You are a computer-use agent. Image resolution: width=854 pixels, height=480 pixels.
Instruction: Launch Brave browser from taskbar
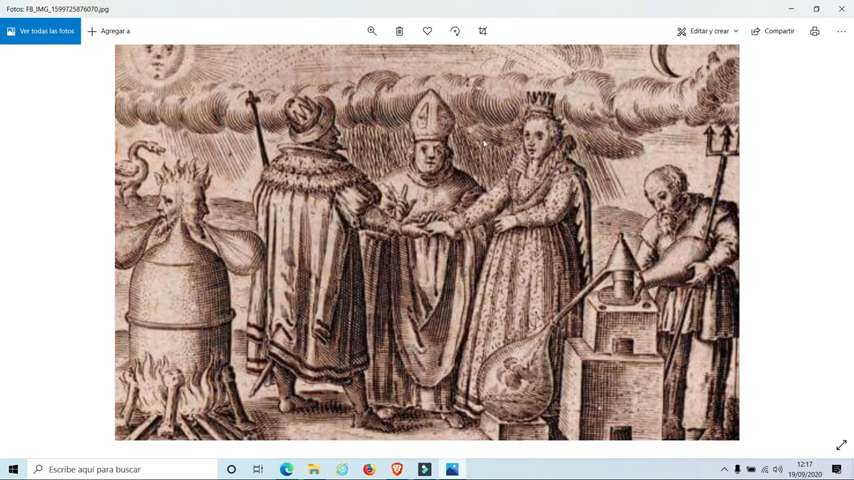click(397, 469)
